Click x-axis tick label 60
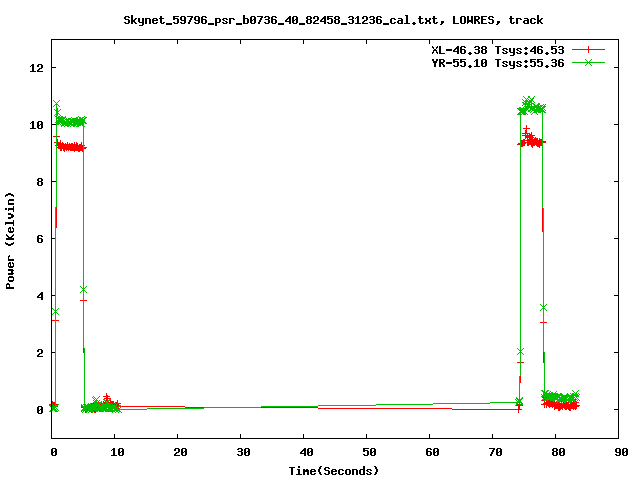This screenshot has width=640, height=480. [x=432, y=452]
